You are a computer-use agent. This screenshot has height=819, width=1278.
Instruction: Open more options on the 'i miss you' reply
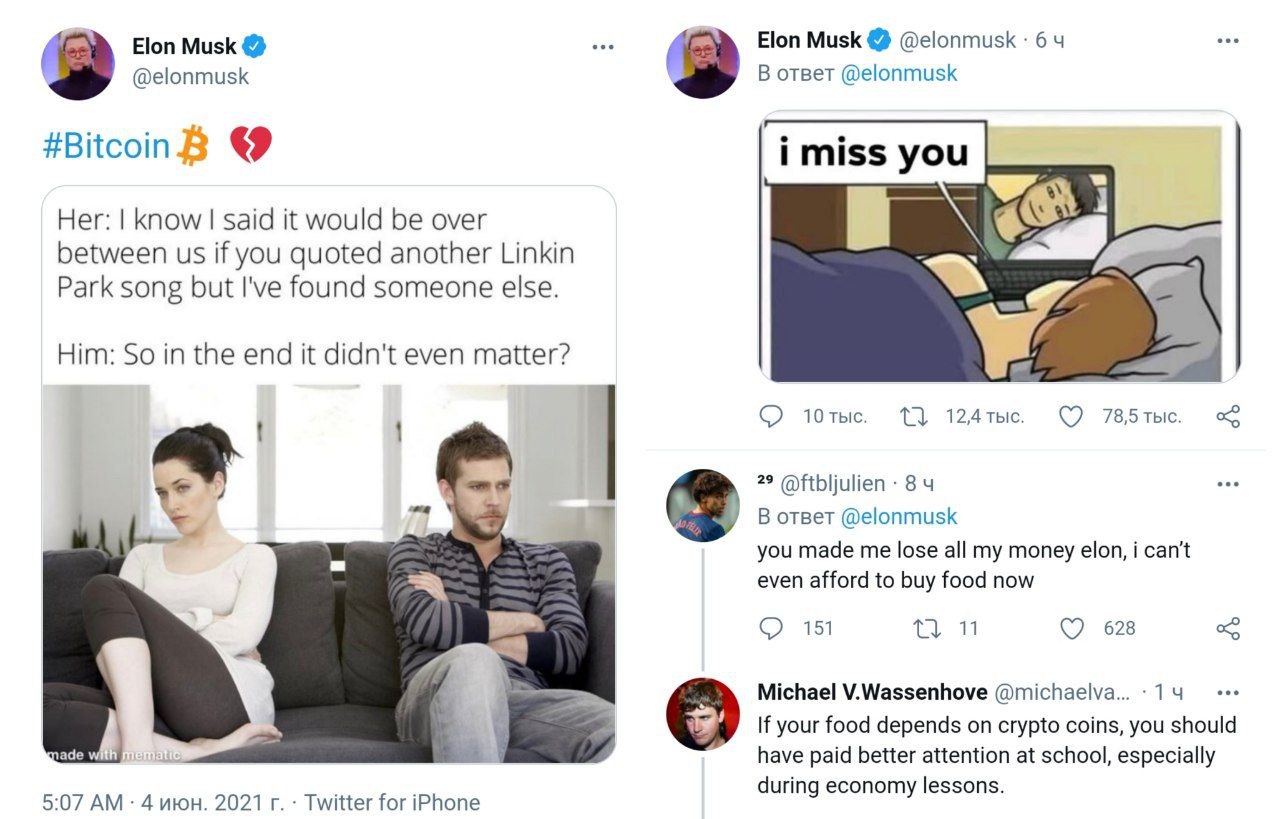[x=1227, y=41]
